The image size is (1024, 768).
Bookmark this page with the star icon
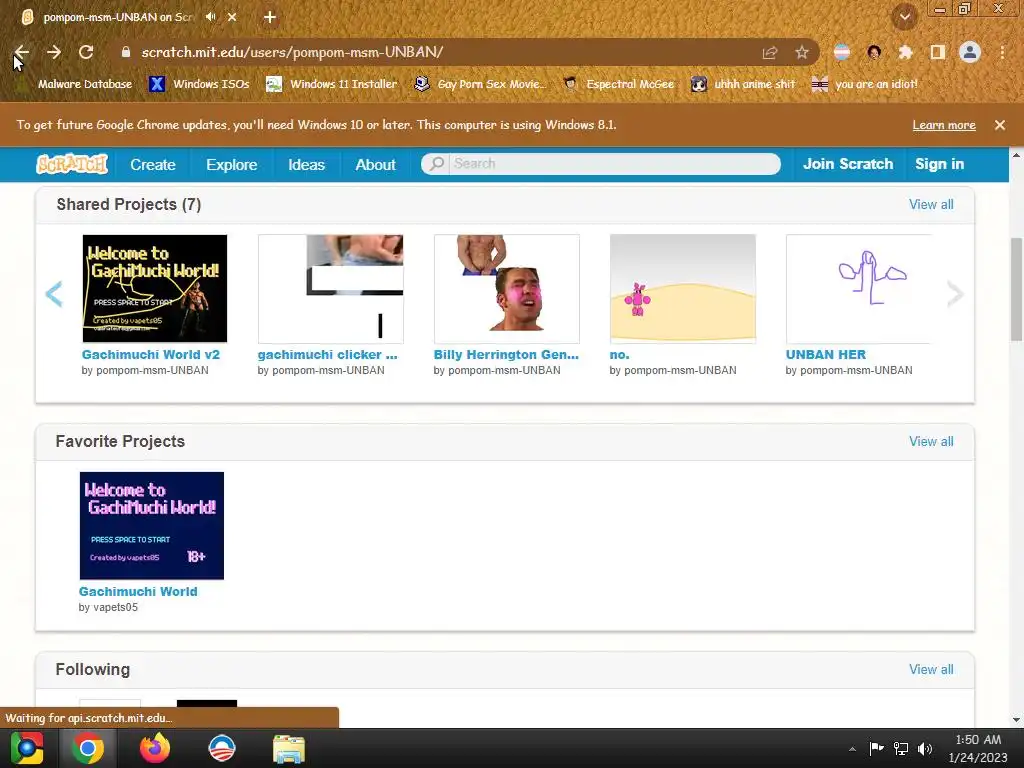point(802,53)
